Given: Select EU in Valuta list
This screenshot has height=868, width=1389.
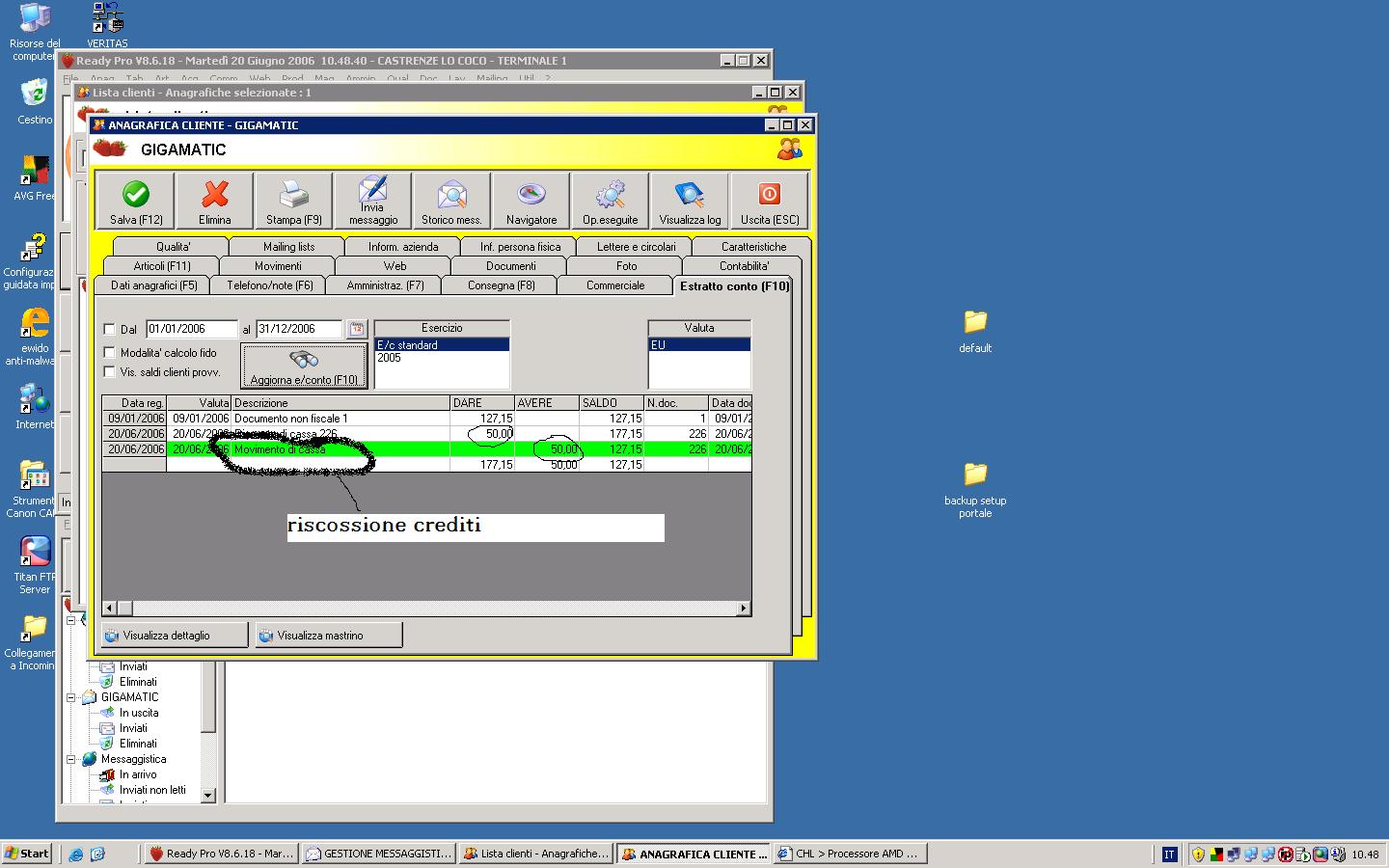Looking at the screenshot, I should (x=699, y=345).
